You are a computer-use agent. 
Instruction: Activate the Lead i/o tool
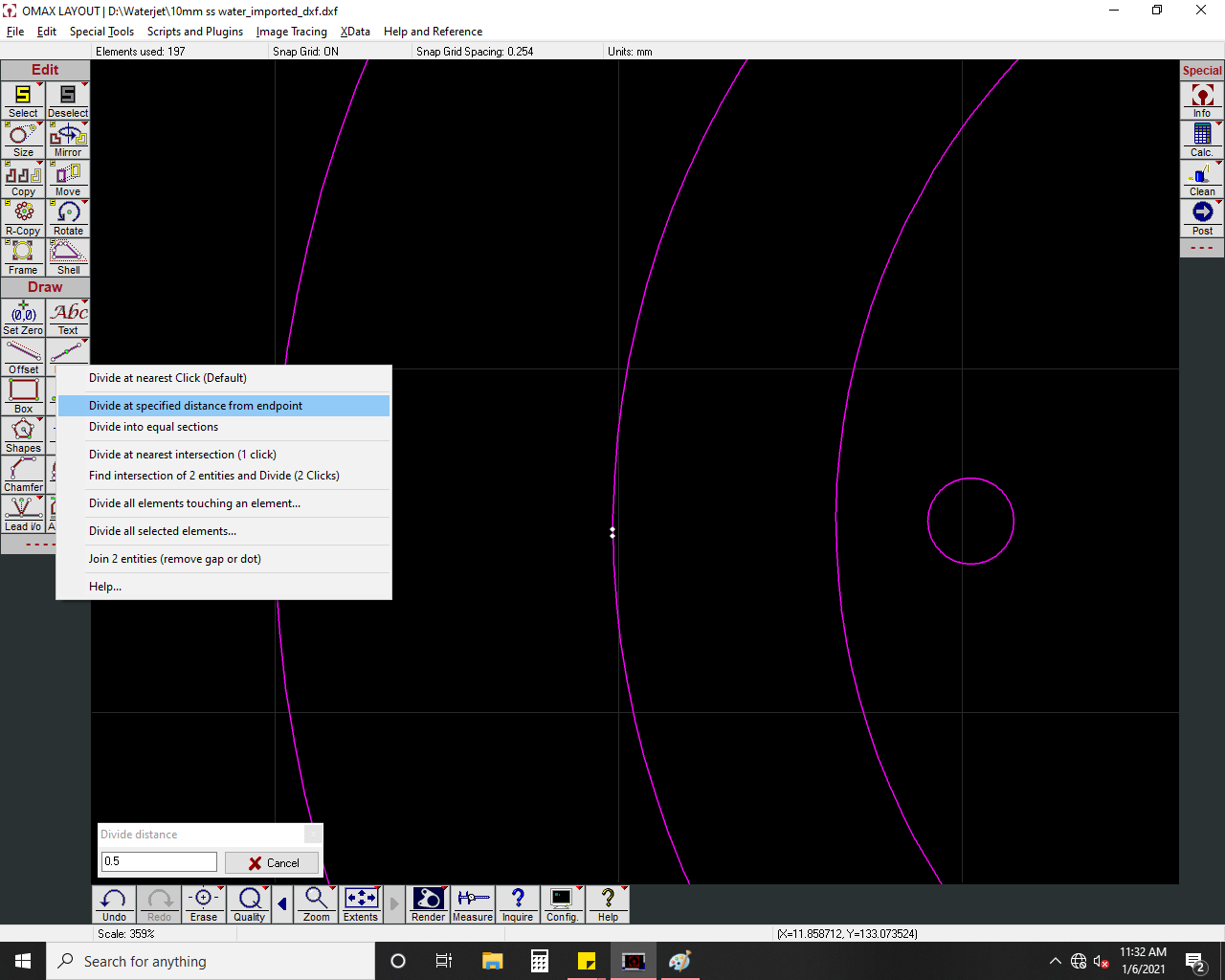[23, 514]
